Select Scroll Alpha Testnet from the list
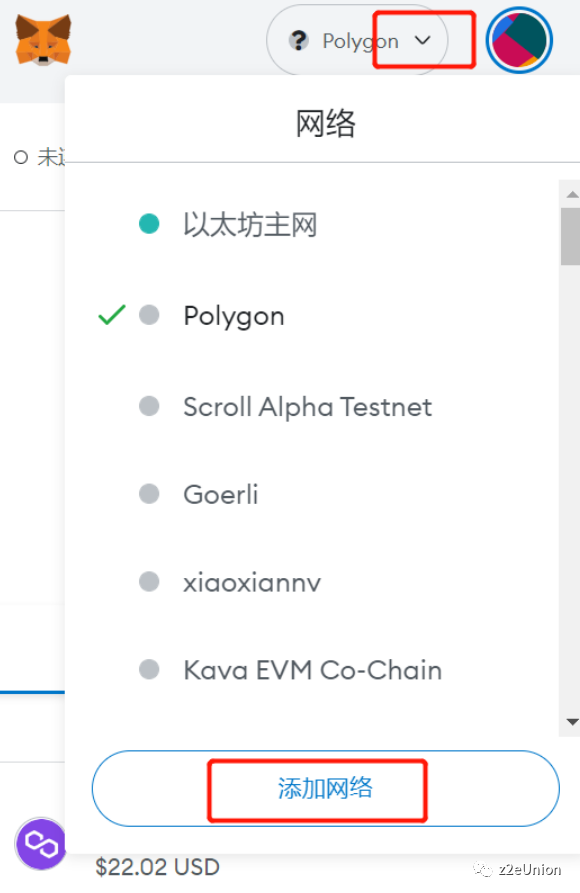This screenshot has width=580, height=893. pyautogui.click(x=307, y=406)
